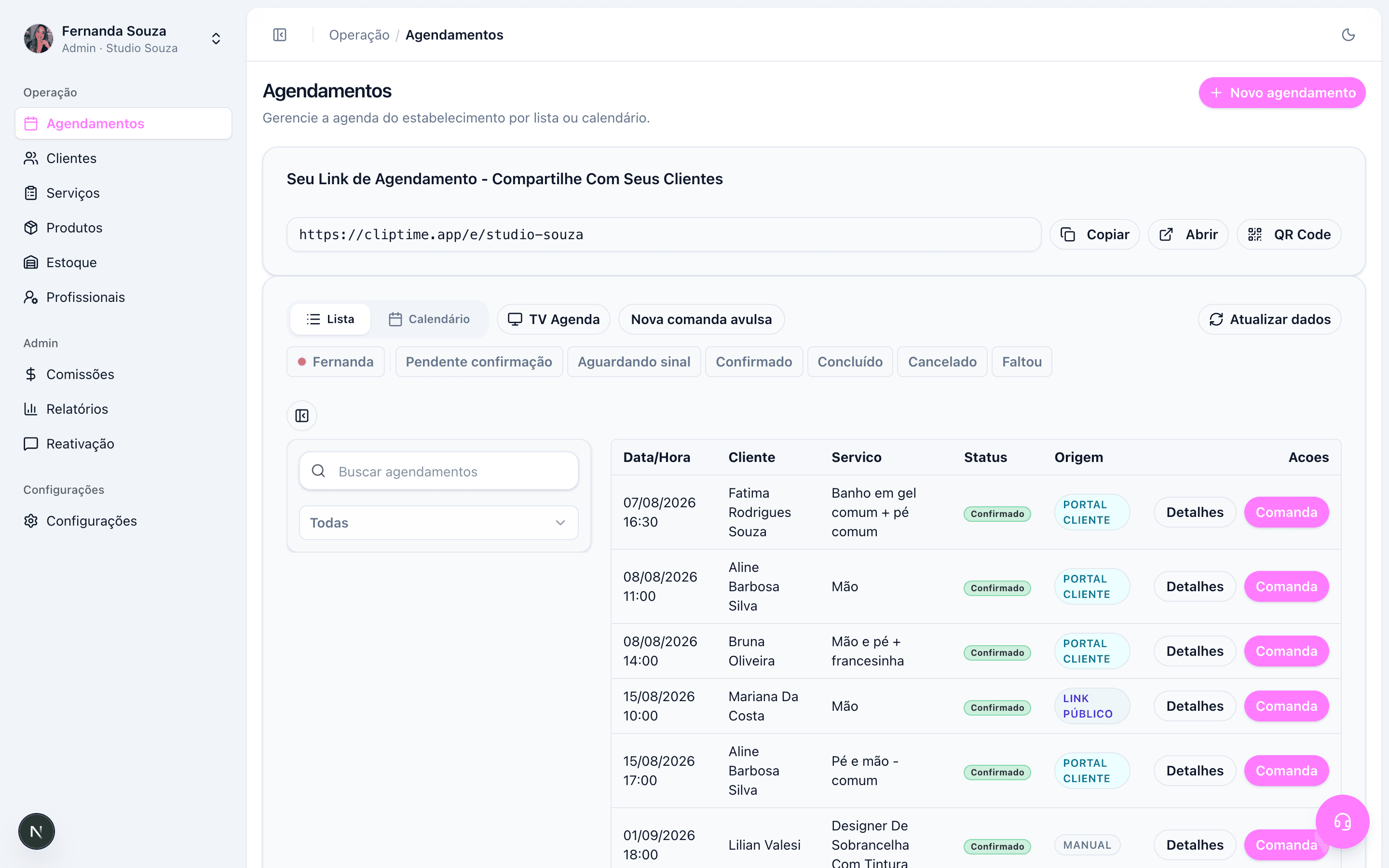Image resolution: width=1389 pixels, height=868 pixels.
Task: Create a Novo agendamento
Action: (x=1281, y=93)
